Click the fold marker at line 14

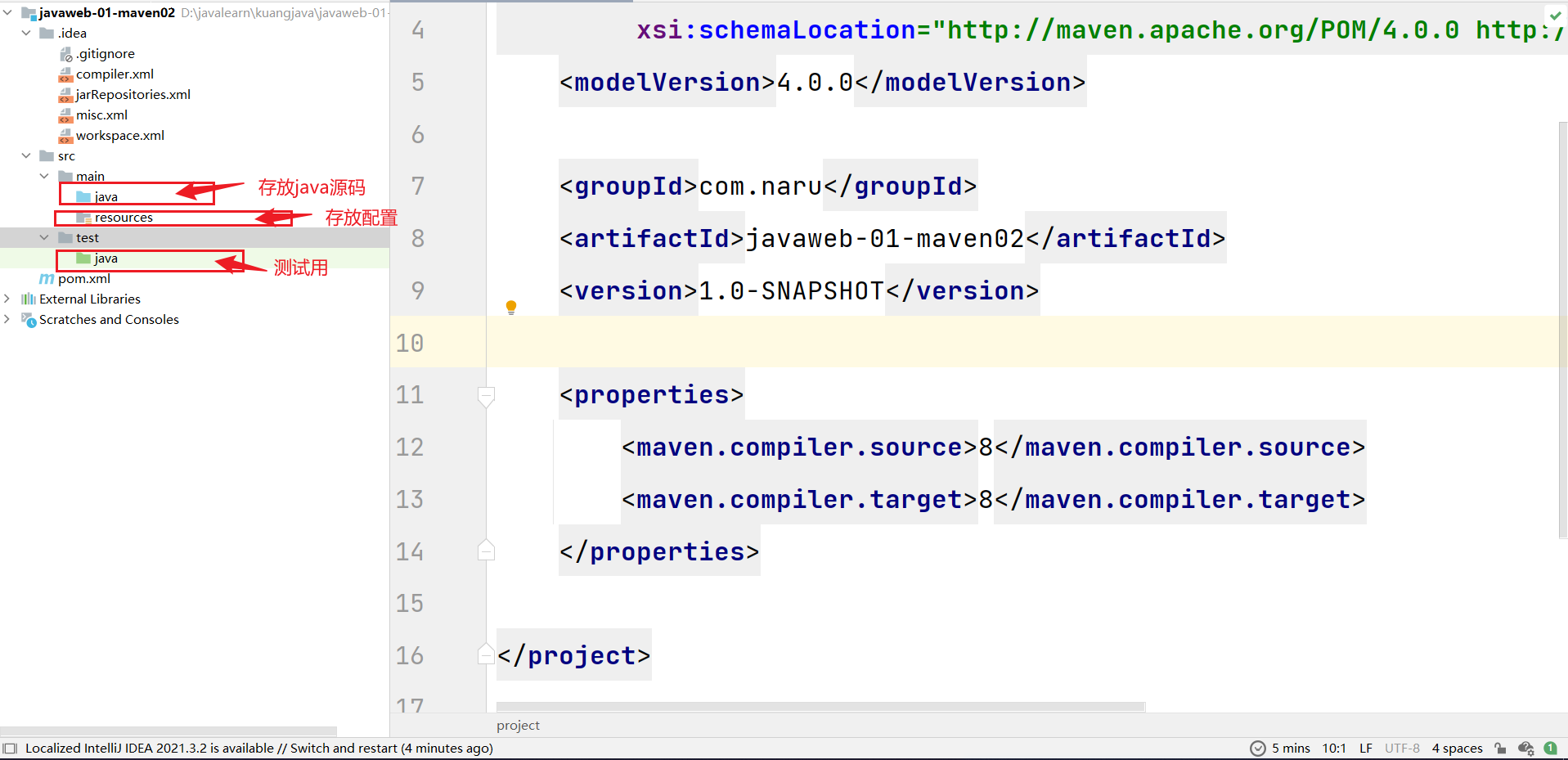pyautogui.click(x=486, y=551)
